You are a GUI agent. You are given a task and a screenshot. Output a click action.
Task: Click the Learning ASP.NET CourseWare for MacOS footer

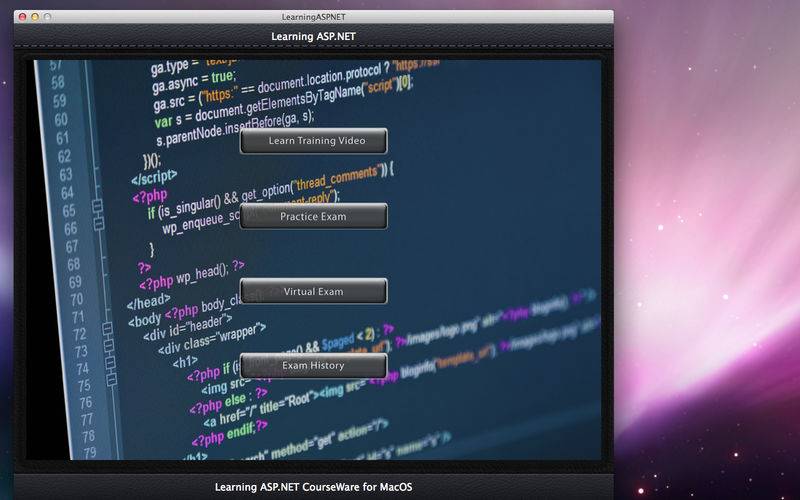click(x=313, y=487)
